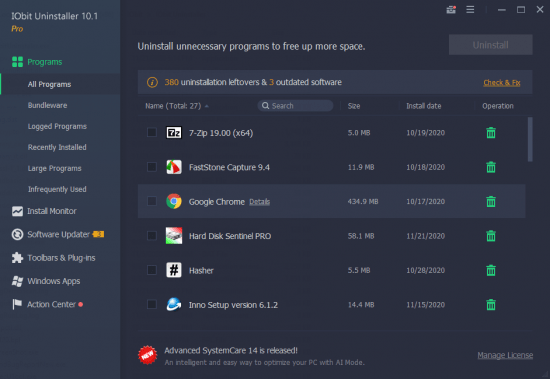This screenshot has width=550, height=379.
Task: Tick the checkbox for 7-Zip 19.00
Action: click(x=152, y=132)
